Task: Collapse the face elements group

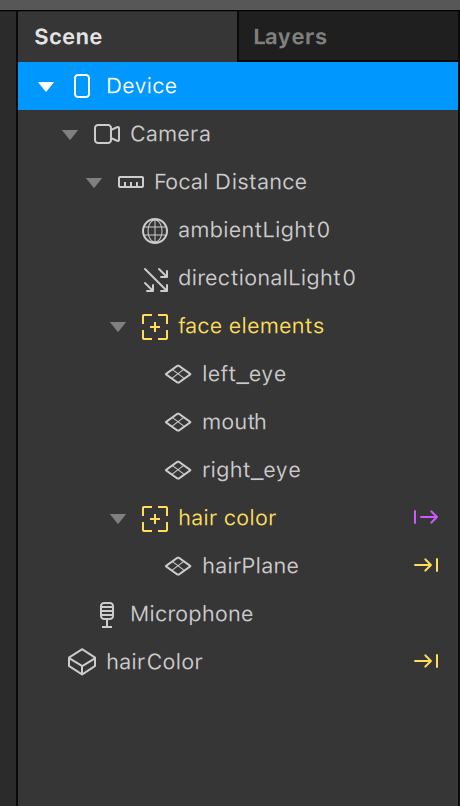Action: pyautogui.click(x=118, y=327)
